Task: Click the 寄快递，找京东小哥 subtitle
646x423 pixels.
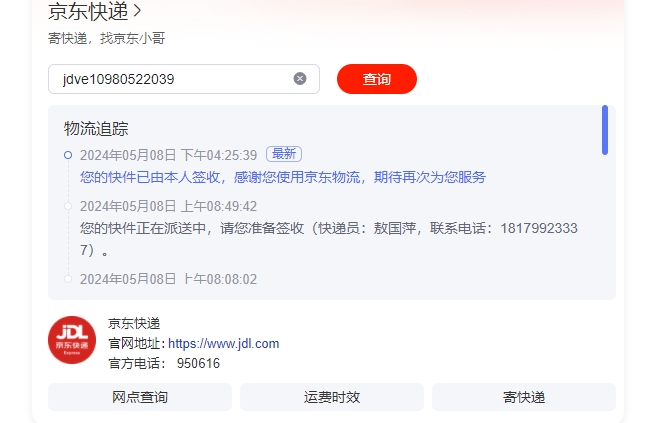Action: tap(107, 38)
